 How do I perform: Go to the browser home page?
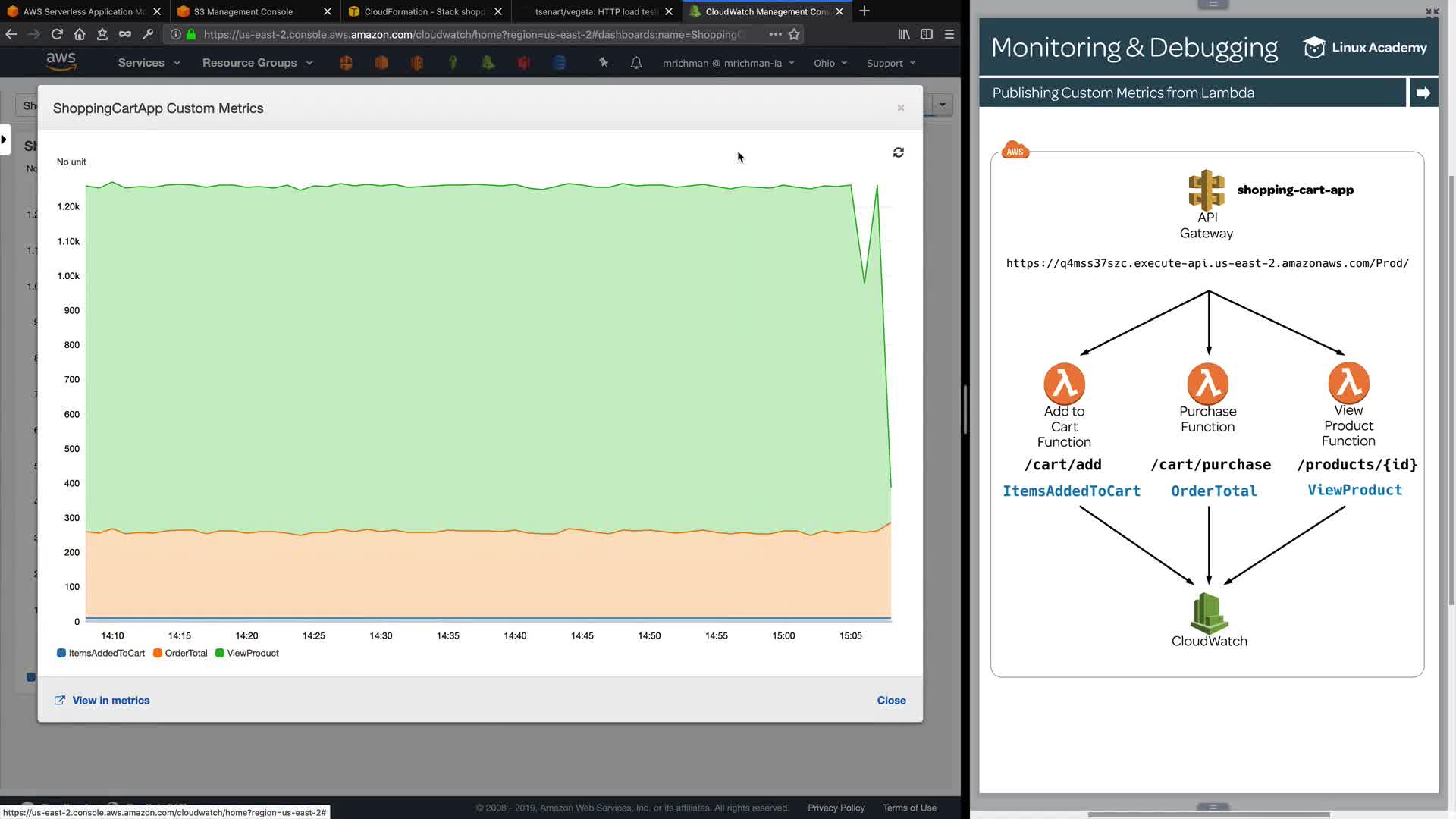pos(80,34)
